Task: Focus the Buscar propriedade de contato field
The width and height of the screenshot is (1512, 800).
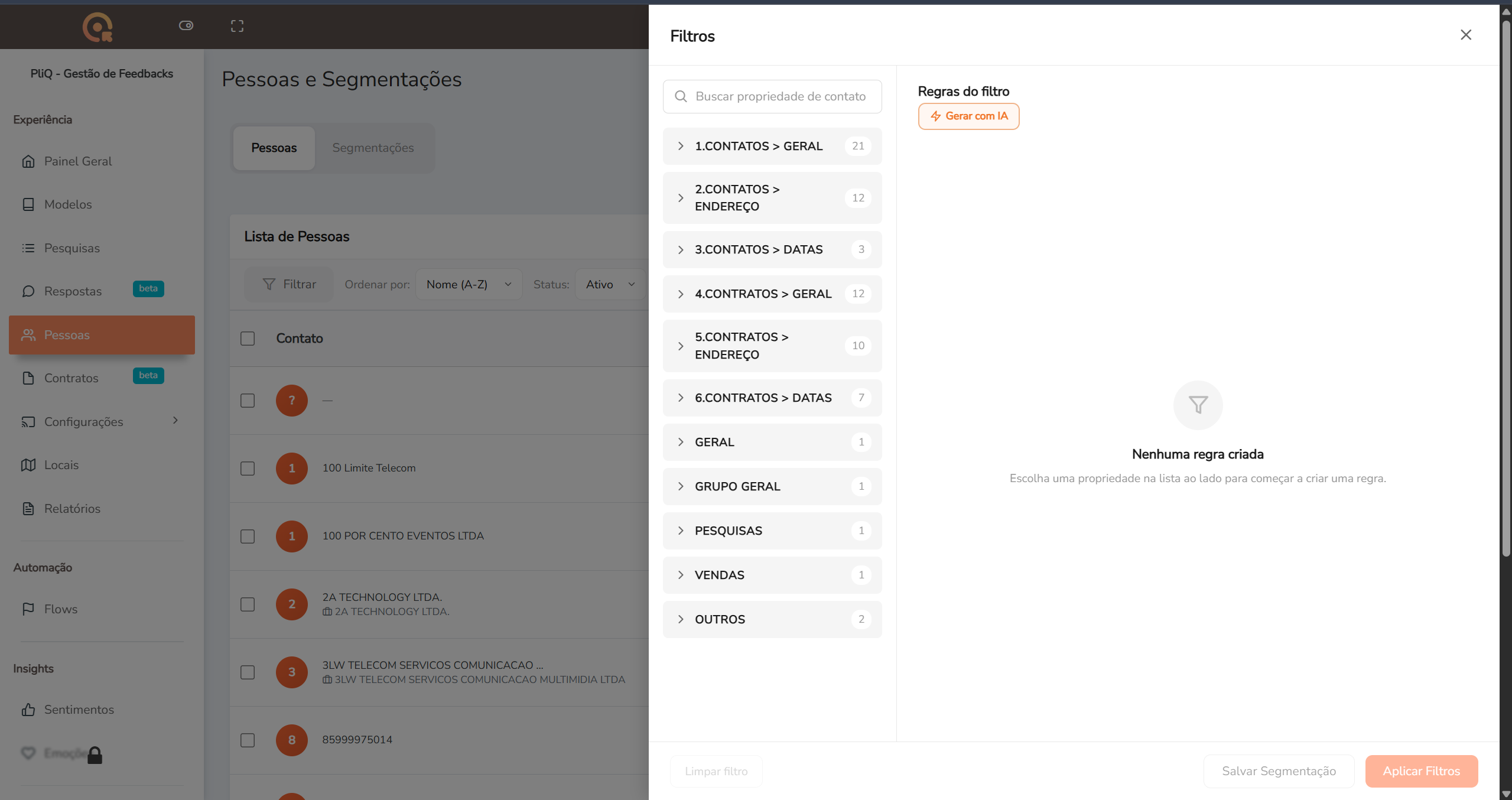Action: pos(772,96)
